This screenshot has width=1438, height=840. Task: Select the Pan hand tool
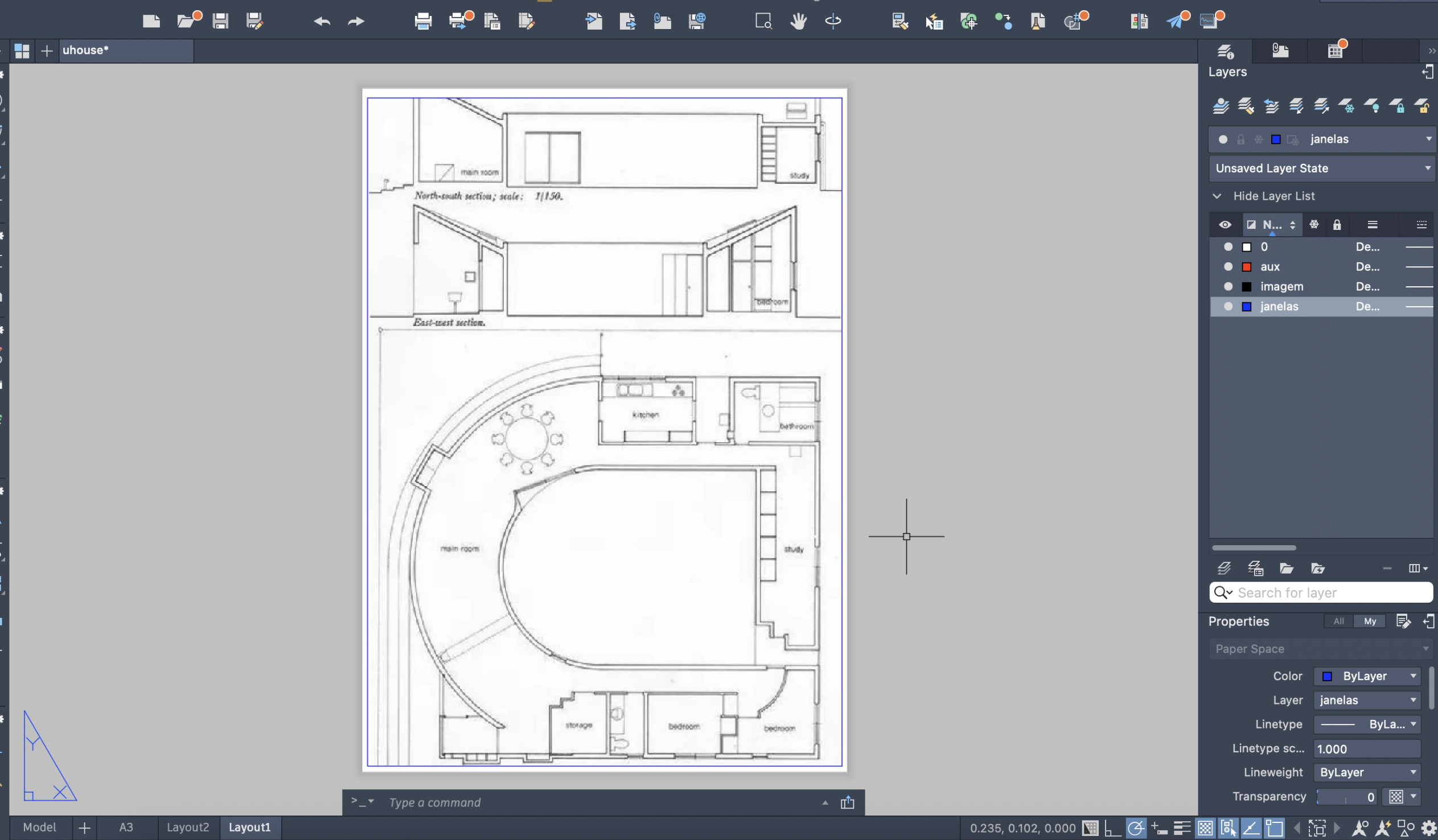click(x=798, y=21)
